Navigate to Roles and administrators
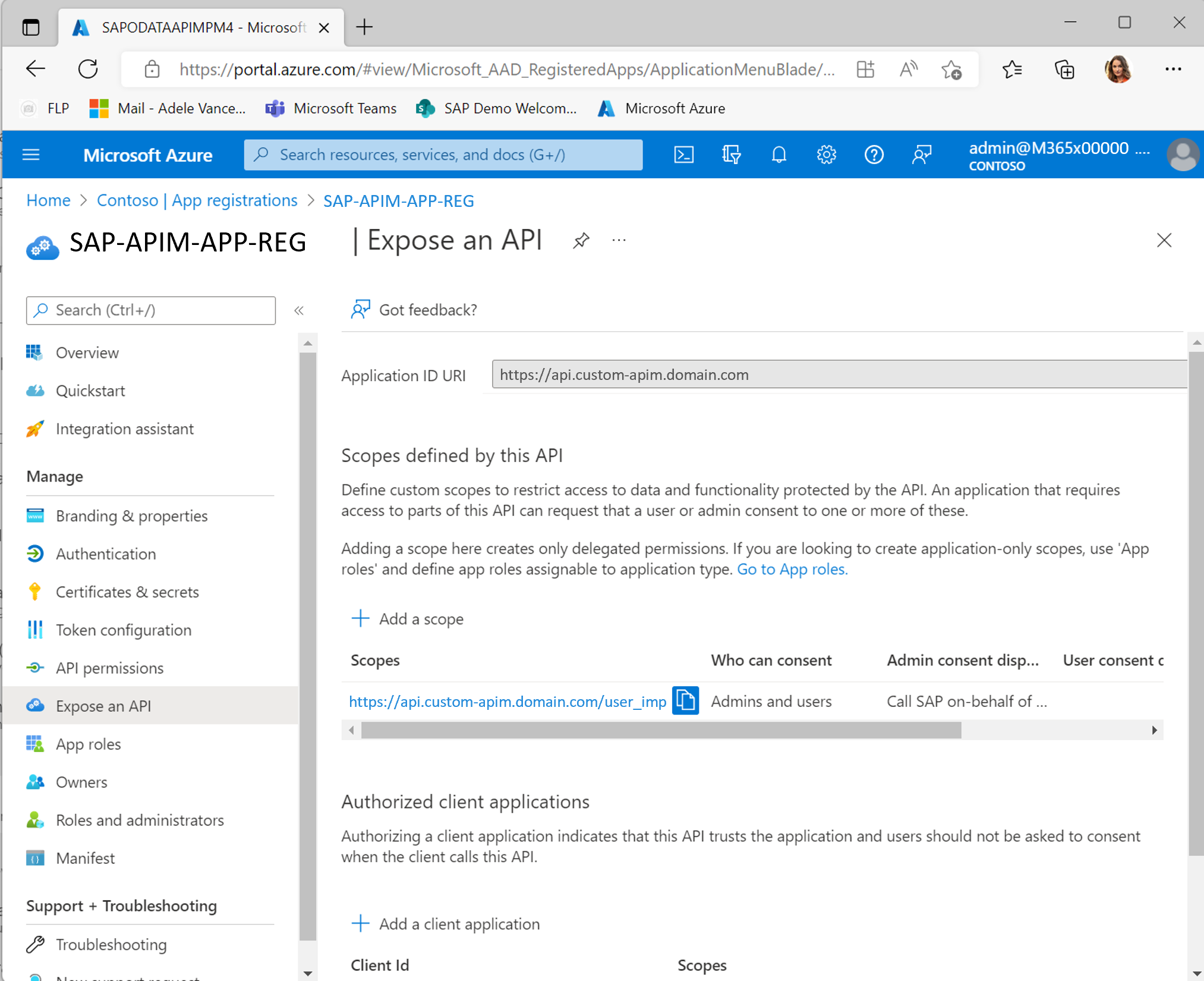 coord(139,819)
